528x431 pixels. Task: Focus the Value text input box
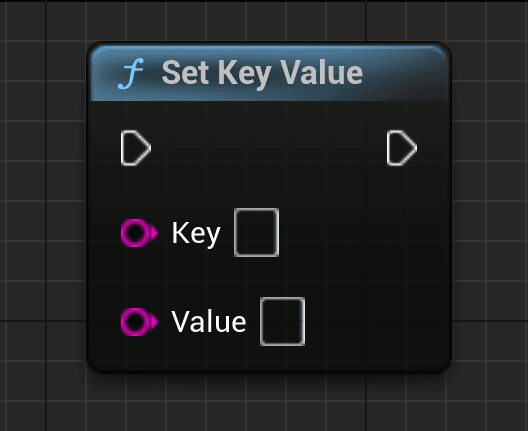coord(283,322)
